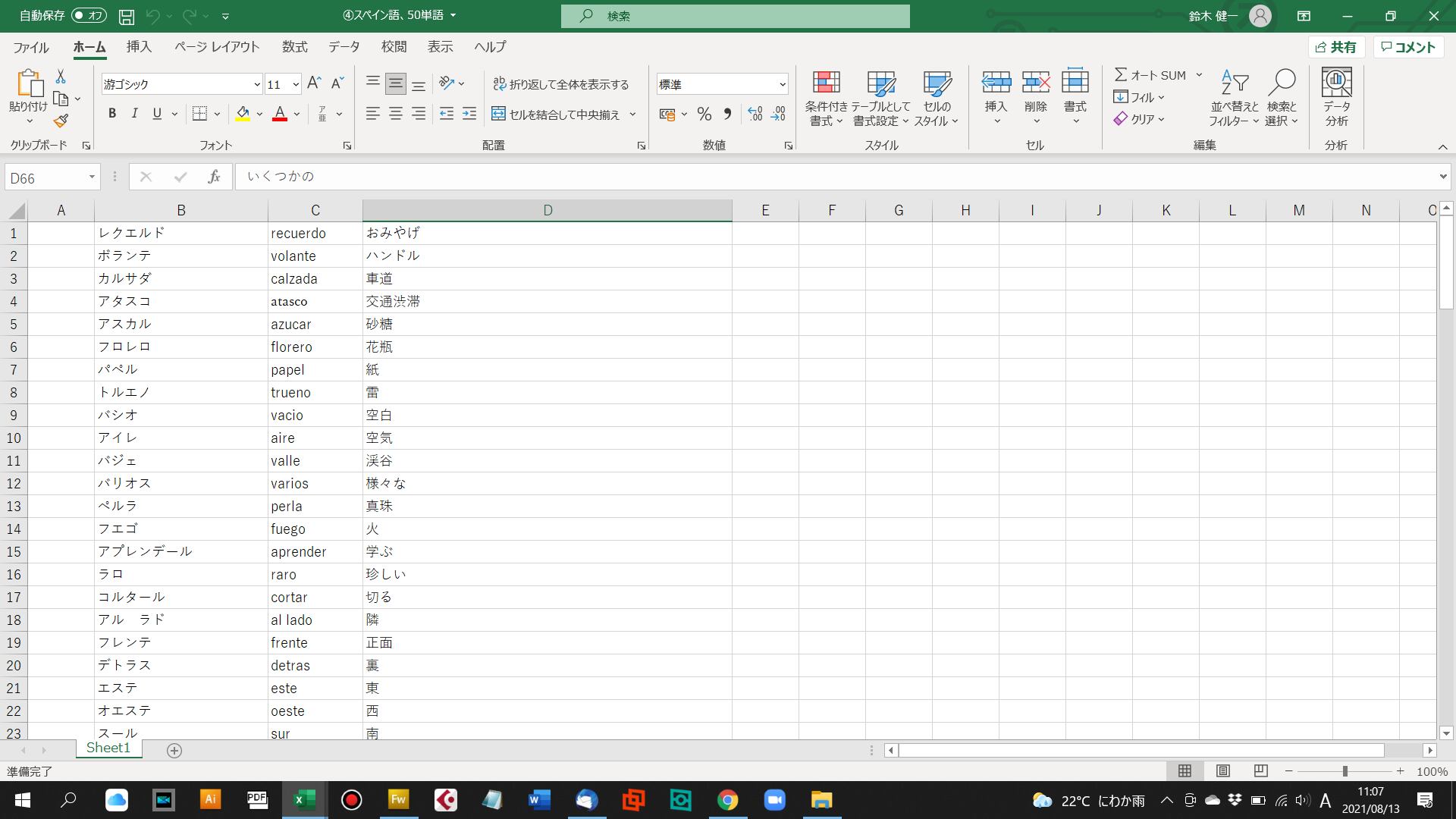Toggle Wrap Text for the cell
Screen dimensions: 1456x819
561,84
